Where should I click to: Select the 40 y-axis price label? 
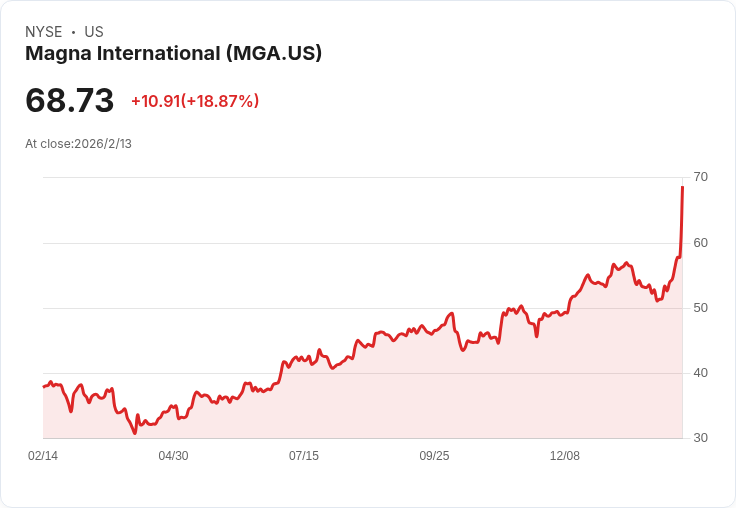click(x=700, y=373)
